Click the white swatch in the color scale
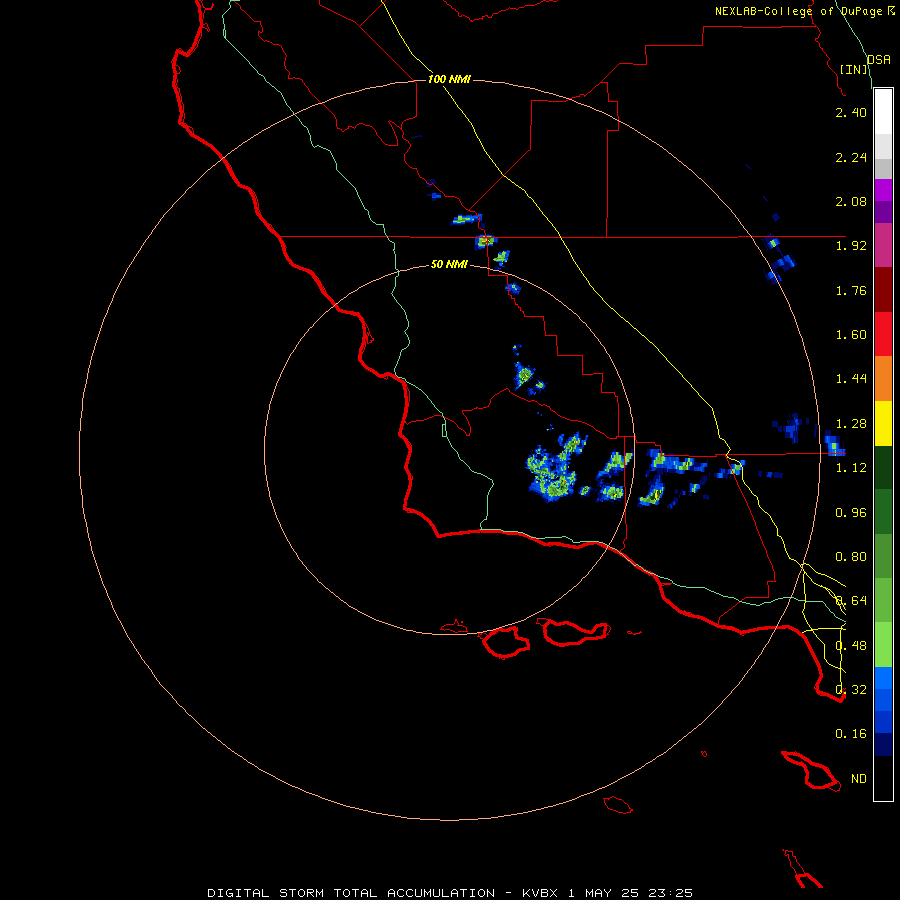This screenshot has height=900, width=900. pyautogui.click(x=883, y=112)
